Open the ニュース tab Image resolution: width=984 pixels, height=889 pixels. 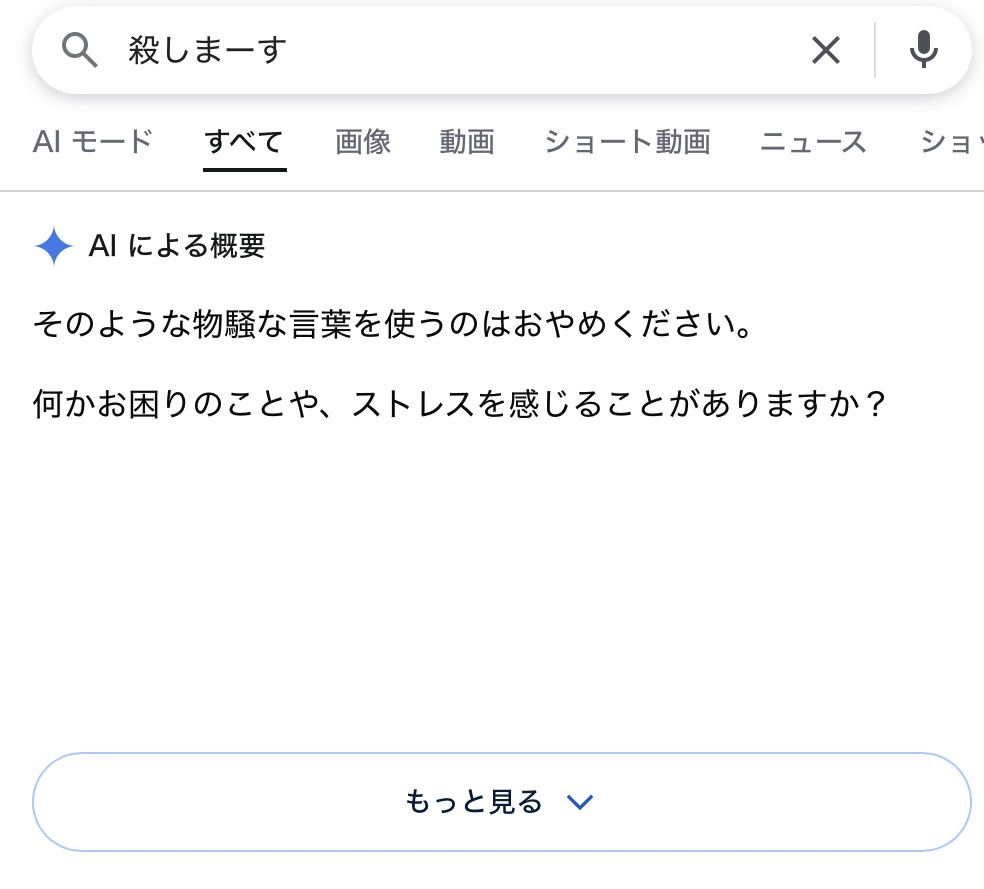click(x=813, y=142)
